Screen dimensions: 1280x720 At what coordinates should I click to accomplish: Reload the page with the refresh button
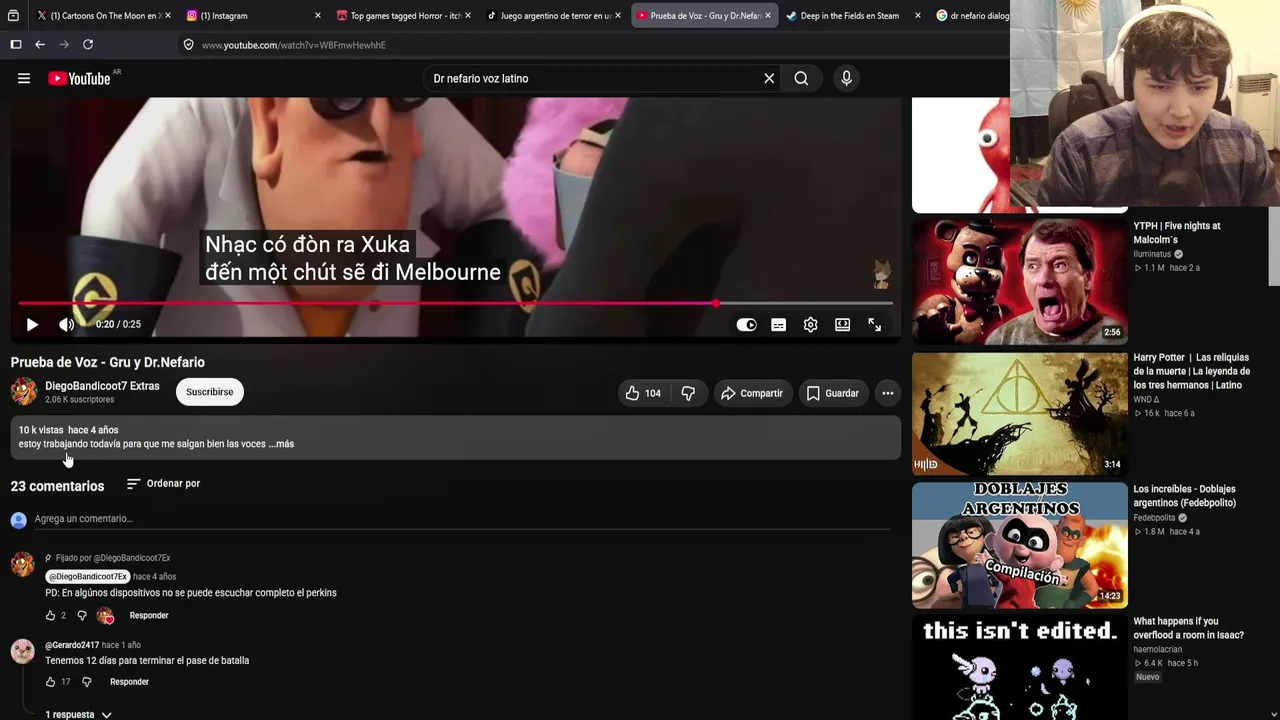coord(88,45)
